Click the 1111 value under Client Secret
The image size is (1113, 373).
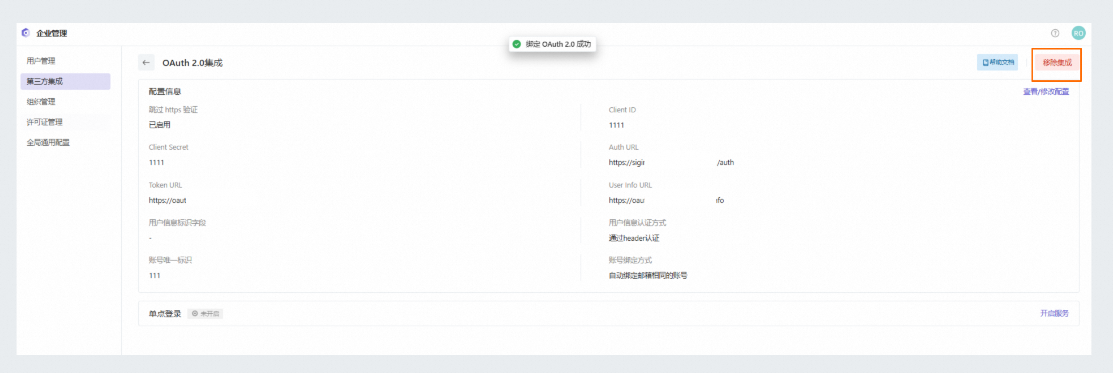[156, 162]
